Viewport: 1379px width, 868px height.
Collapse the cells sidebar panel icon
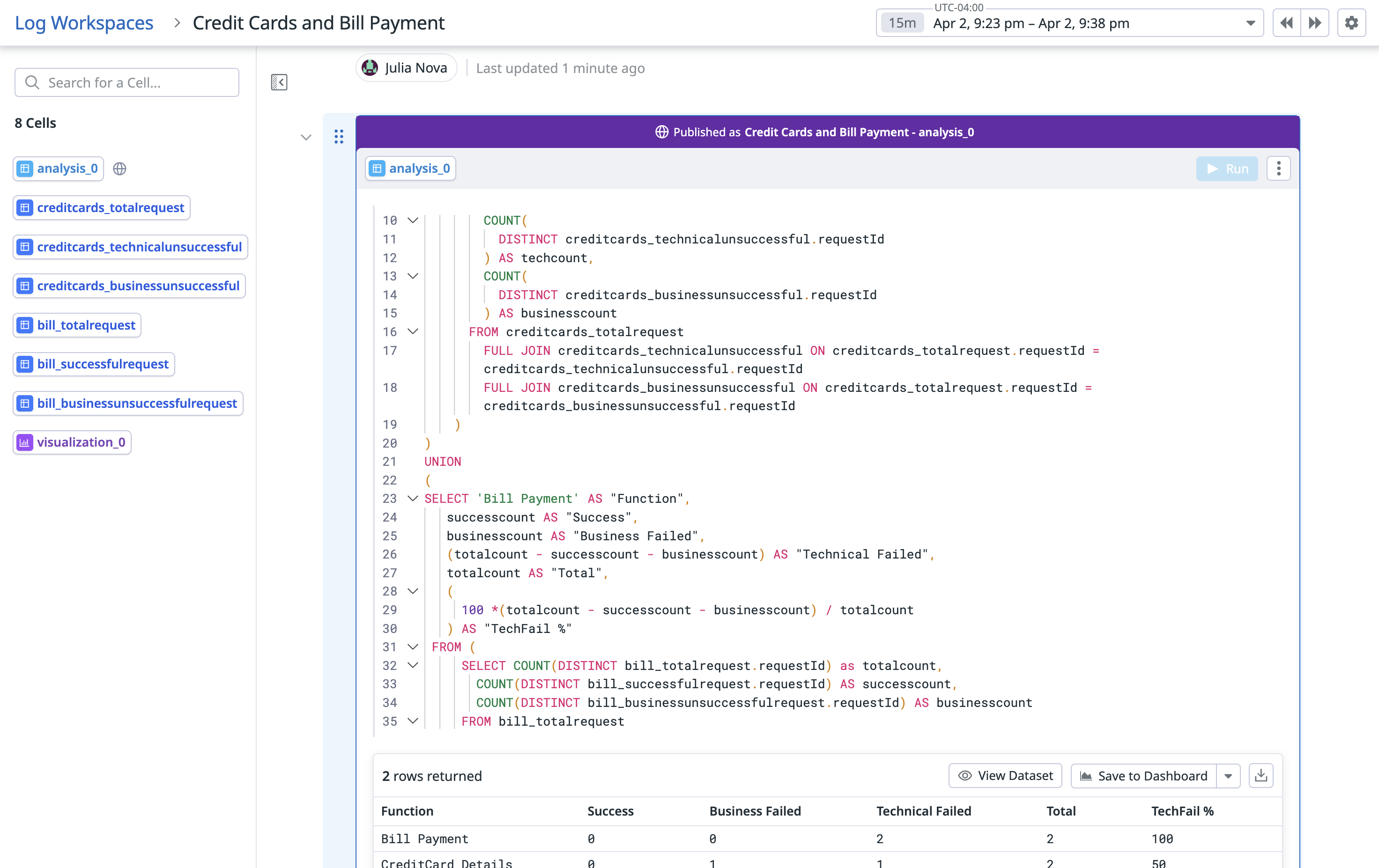pyautogui.click(x=279, y=82)
